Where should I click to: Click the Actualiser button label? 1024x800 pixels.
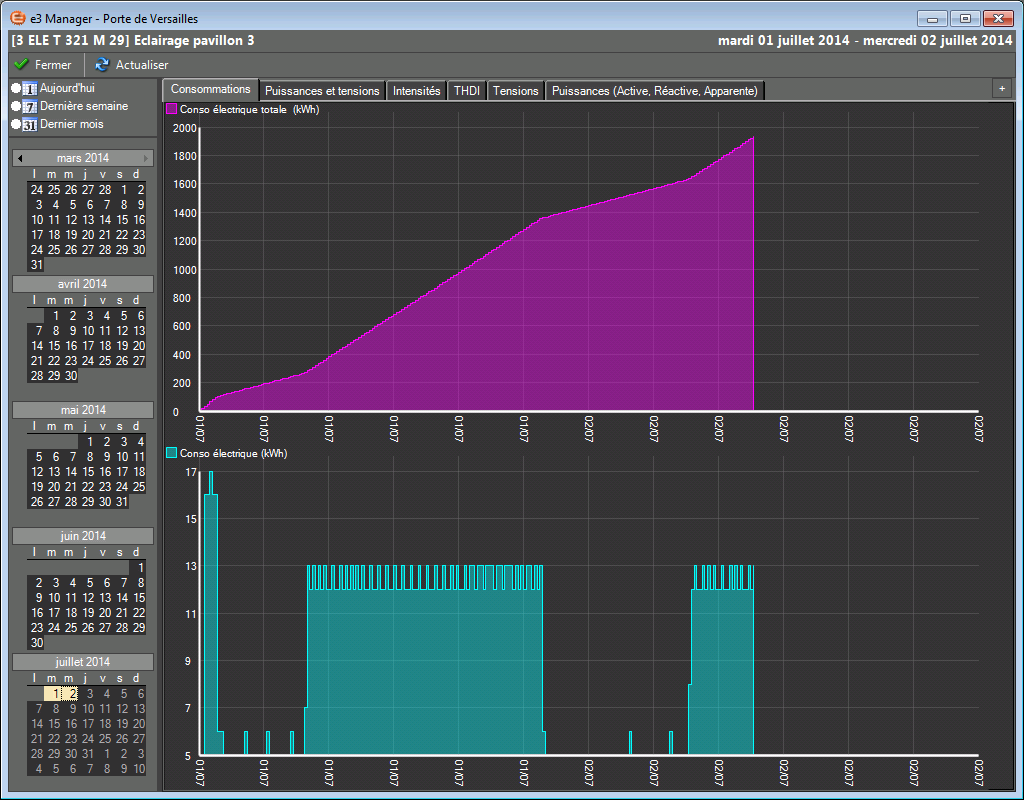pos(142,65)
